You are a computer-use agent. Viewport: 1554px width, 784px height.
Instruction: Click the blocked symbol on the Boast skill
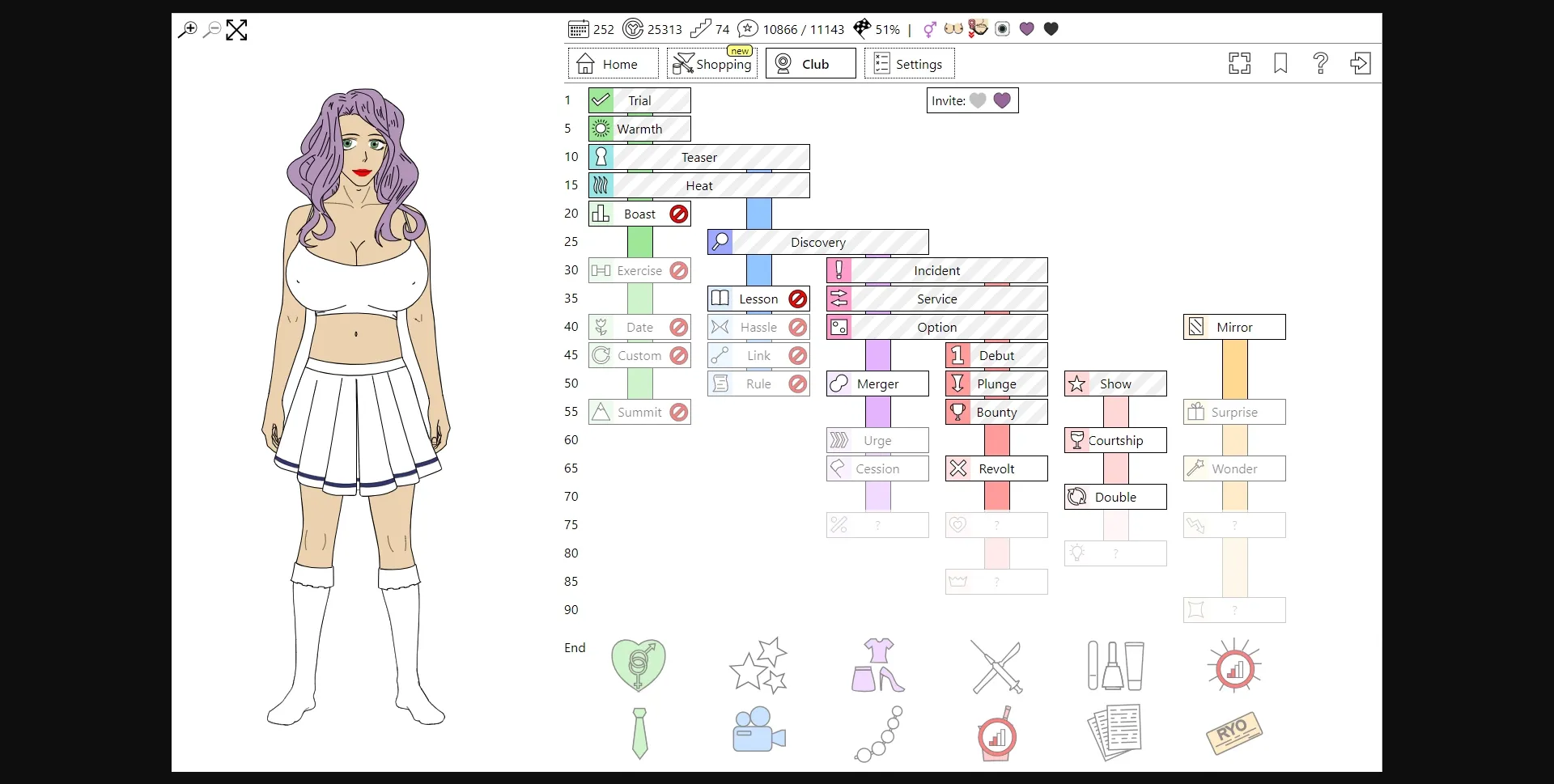[x=679, y=213]
